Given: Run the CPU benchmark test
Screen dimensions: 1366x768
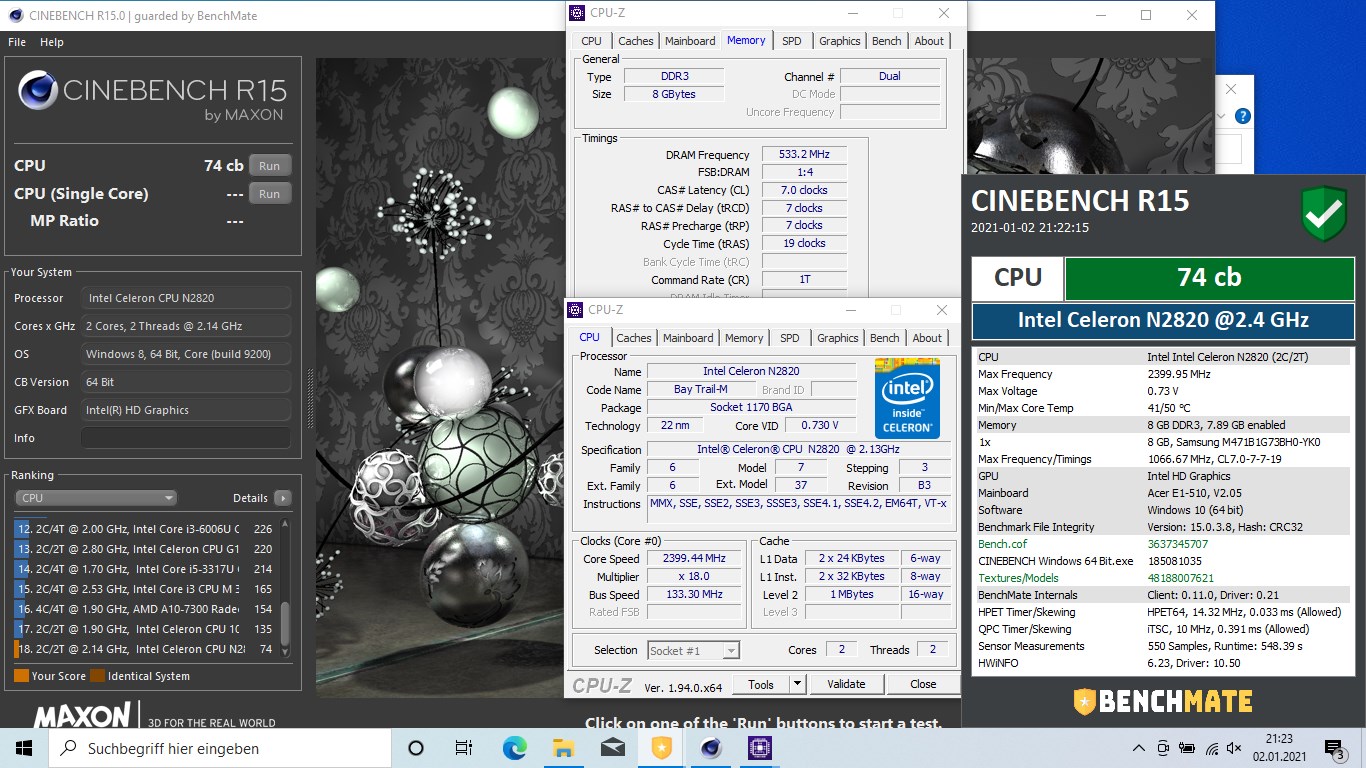Looking at the screenshot, I should coord(270,166).
